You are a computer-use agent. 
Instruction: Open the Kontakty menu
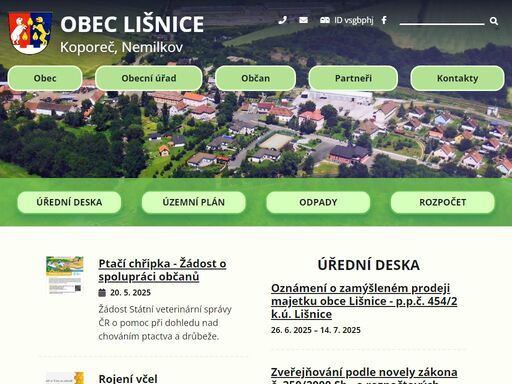click(457, 78)
